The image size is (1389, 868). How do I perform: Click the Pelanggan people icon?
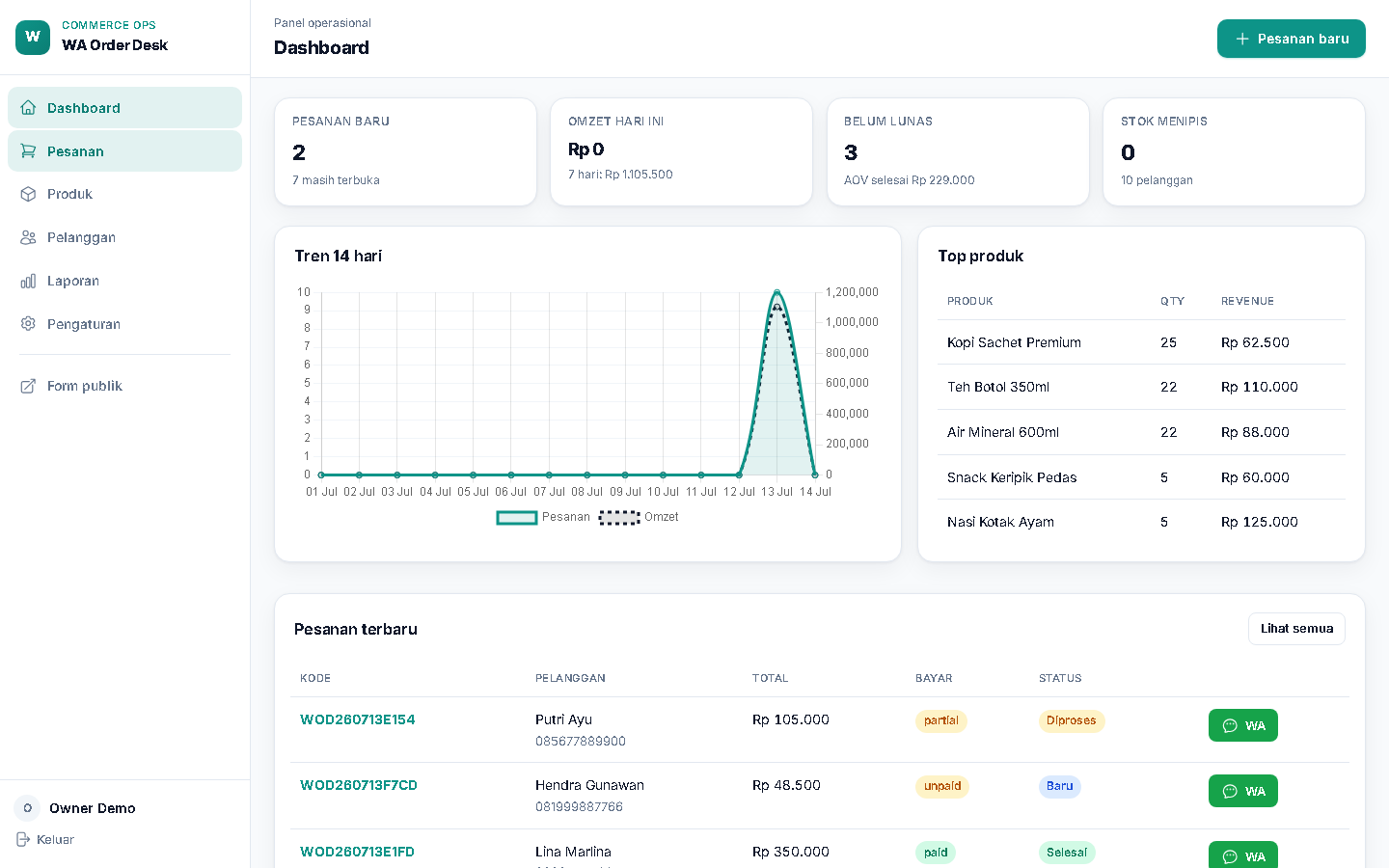(x=28, y=237)
